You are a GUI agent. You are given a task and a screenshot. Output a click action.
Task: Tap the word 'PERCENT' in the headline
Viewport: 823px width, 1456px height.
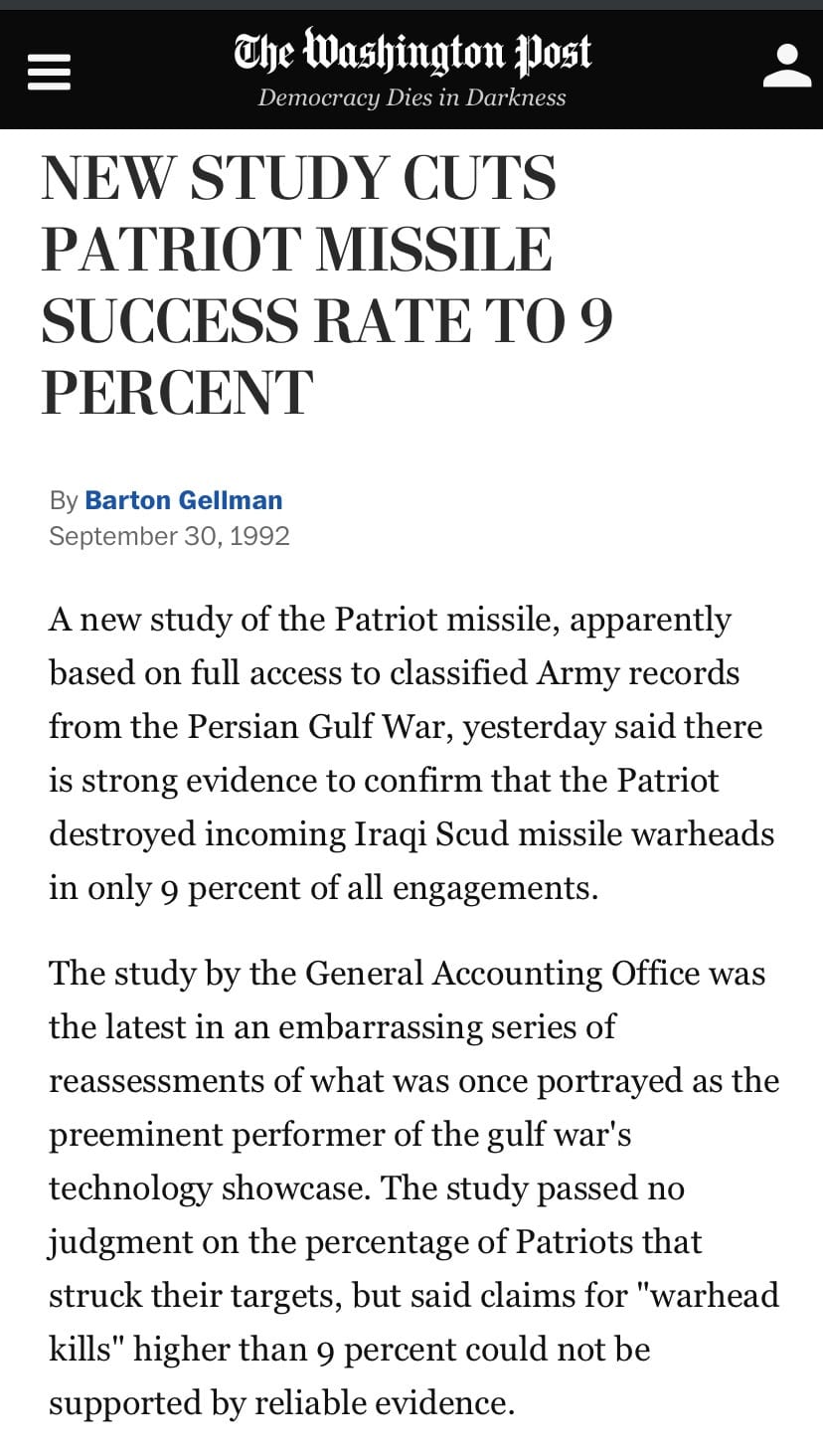pyautogui.click(x=178, y=393)
